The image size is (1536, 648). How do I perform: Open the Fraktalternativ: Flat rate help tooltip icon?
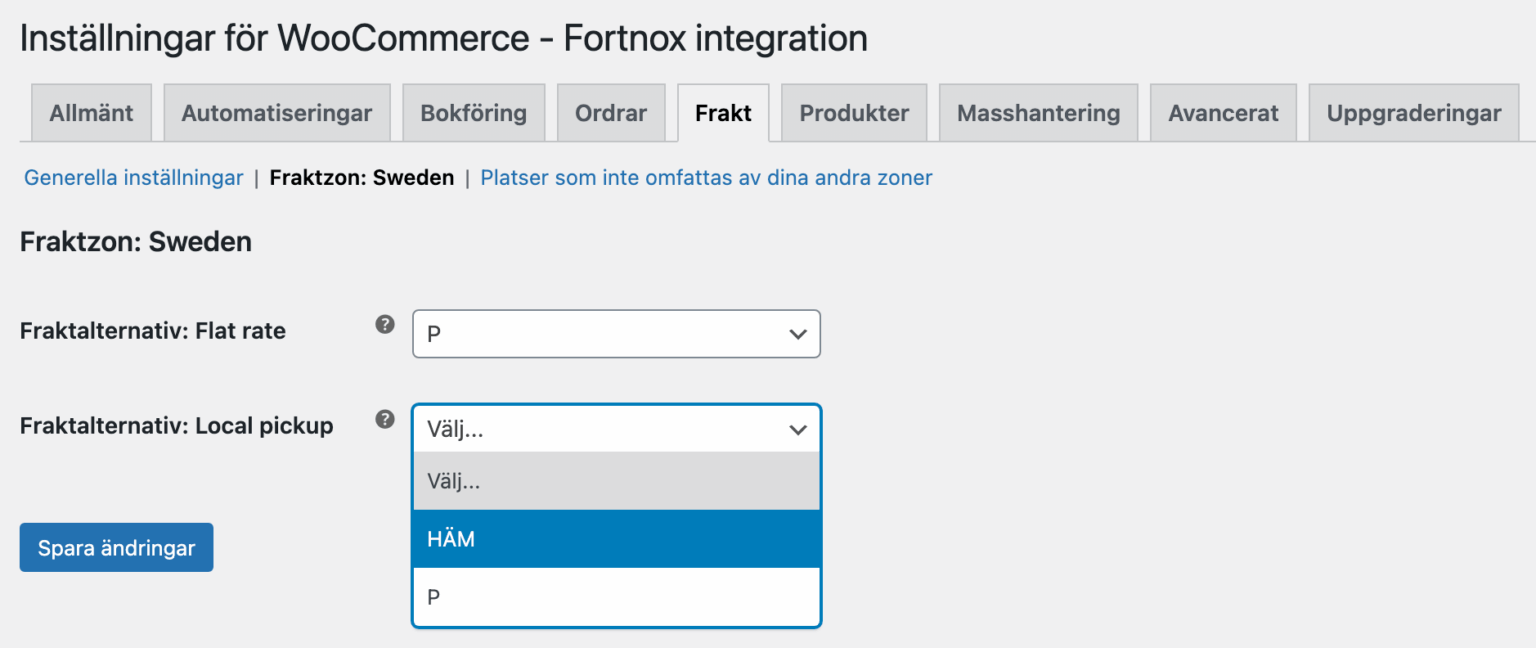pos(384,325)
